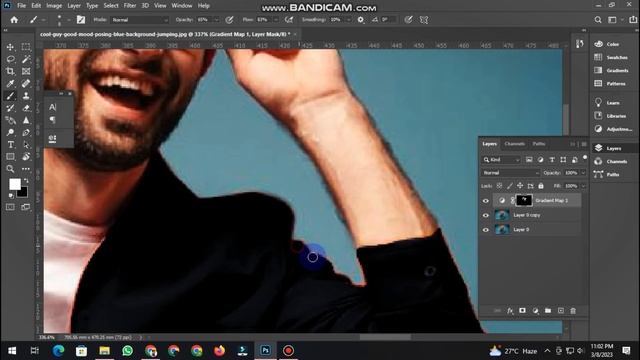Select the Rectangle shape tool
This screenshot has width=640, height=360.
[10, 157]
